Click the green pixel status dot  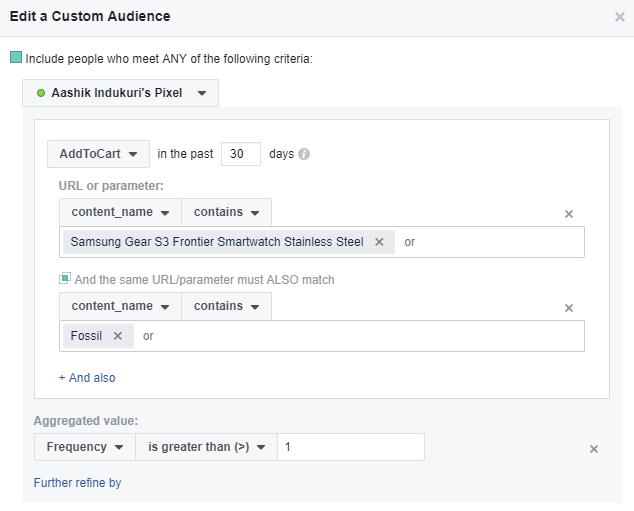41,93
